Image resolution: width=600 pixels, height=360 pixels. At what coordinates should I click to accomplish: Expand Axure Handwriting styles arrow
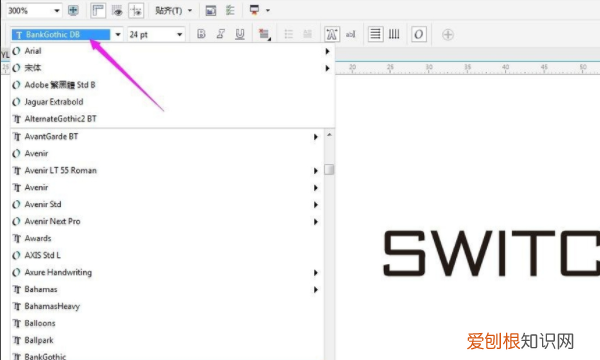coord(316,272)
